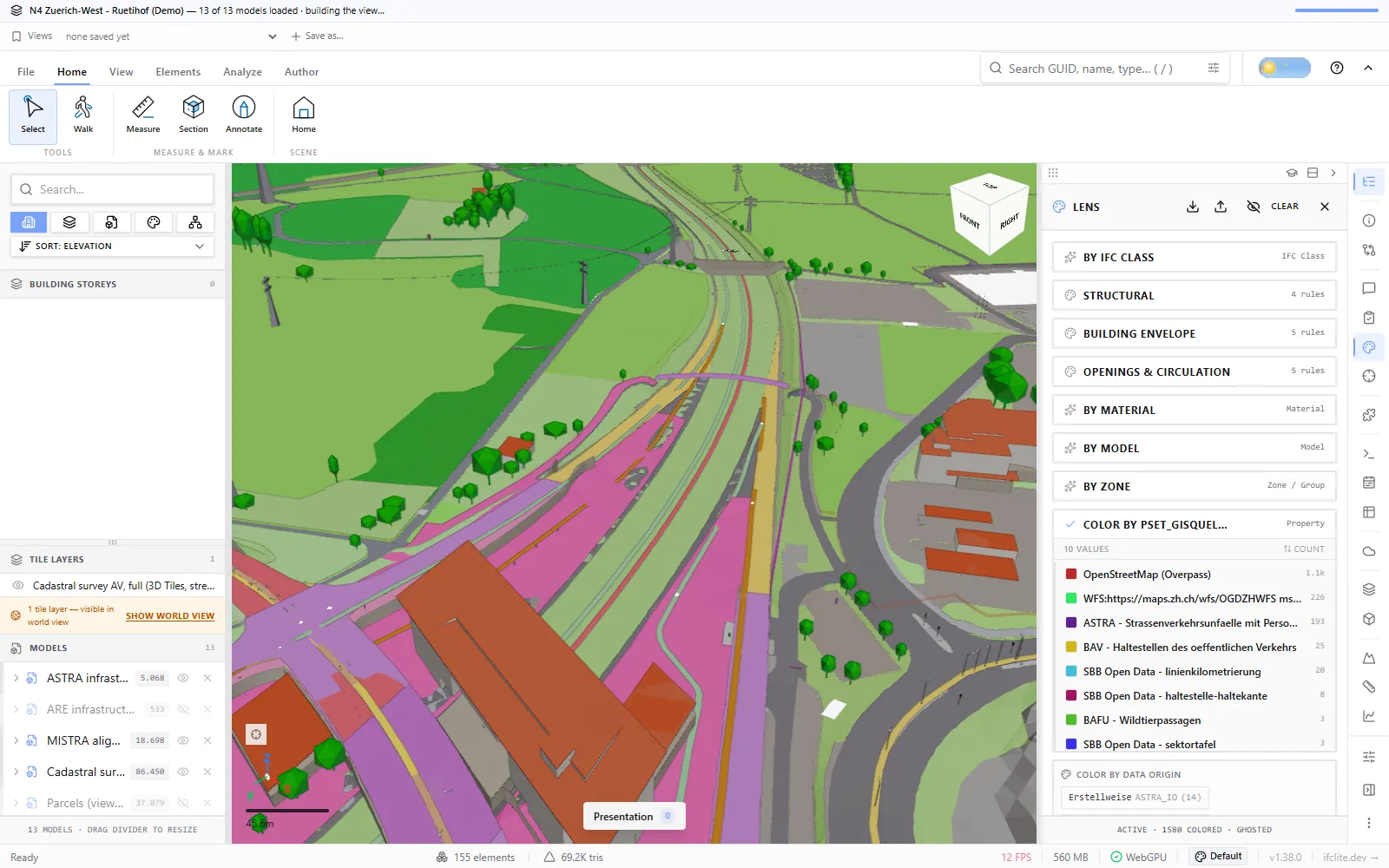Open the tutorial graduation cap icon
1389x868 pixels.
coord(1292,173)
